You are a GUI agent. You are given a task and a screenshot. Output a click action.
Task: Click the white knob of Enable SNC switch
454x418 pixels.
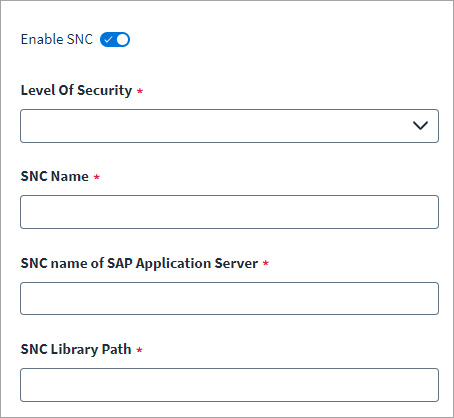122,40
